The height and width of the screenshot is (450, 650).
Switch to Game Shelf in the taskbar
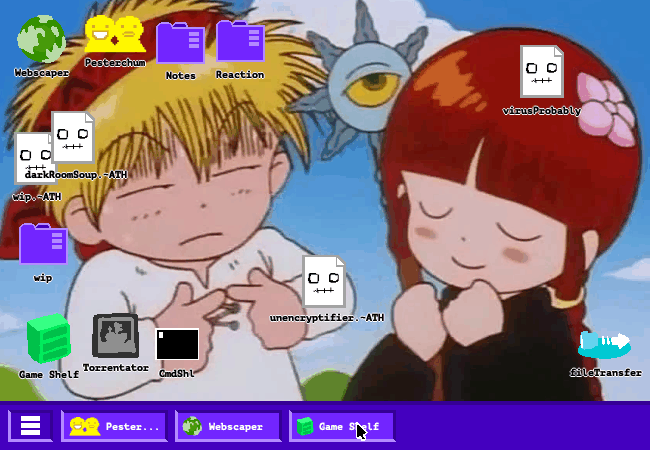(342, 426)
